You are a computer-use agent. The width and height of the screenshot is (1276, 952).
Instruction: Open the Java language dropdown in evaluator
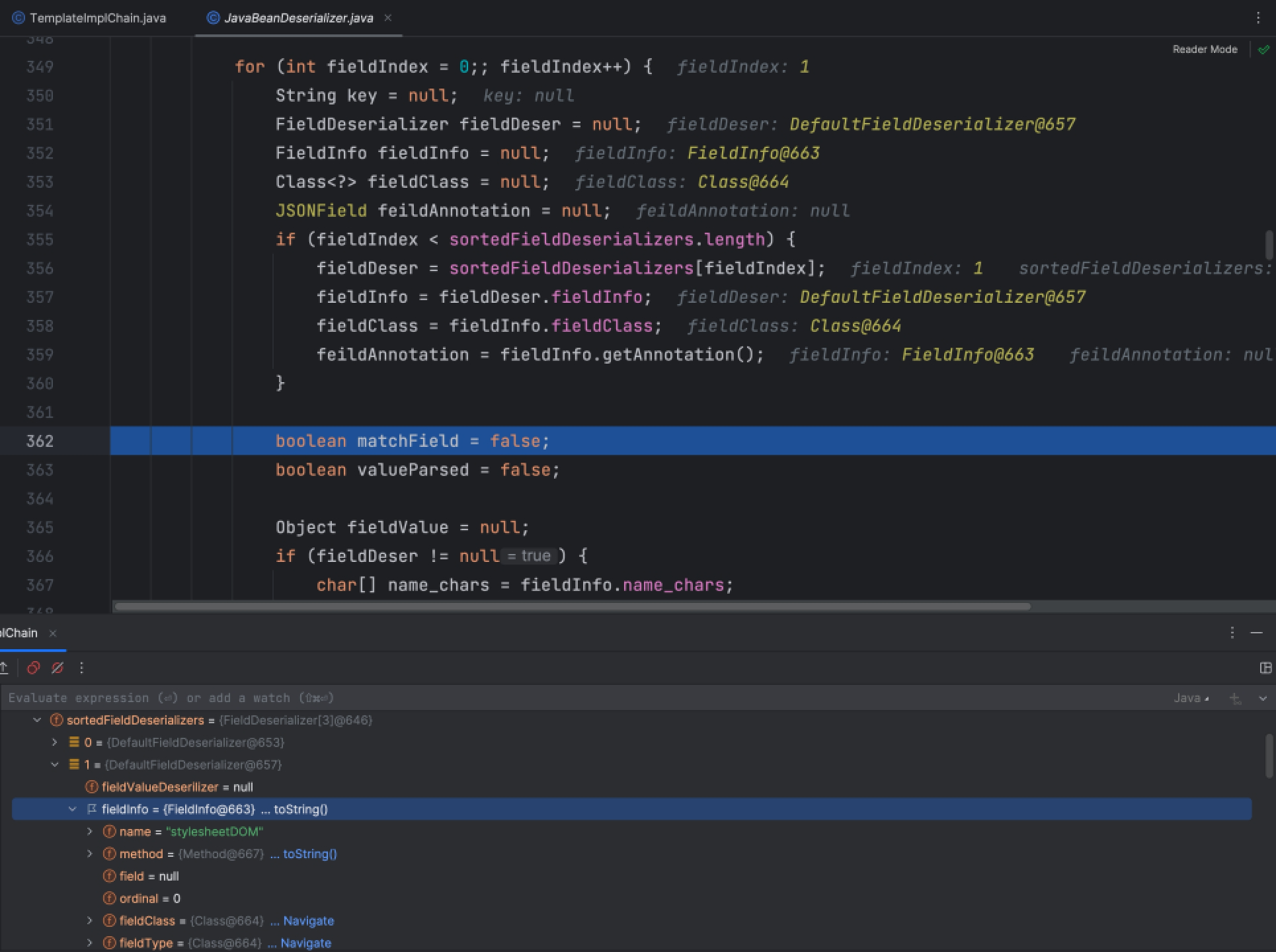1191,698
